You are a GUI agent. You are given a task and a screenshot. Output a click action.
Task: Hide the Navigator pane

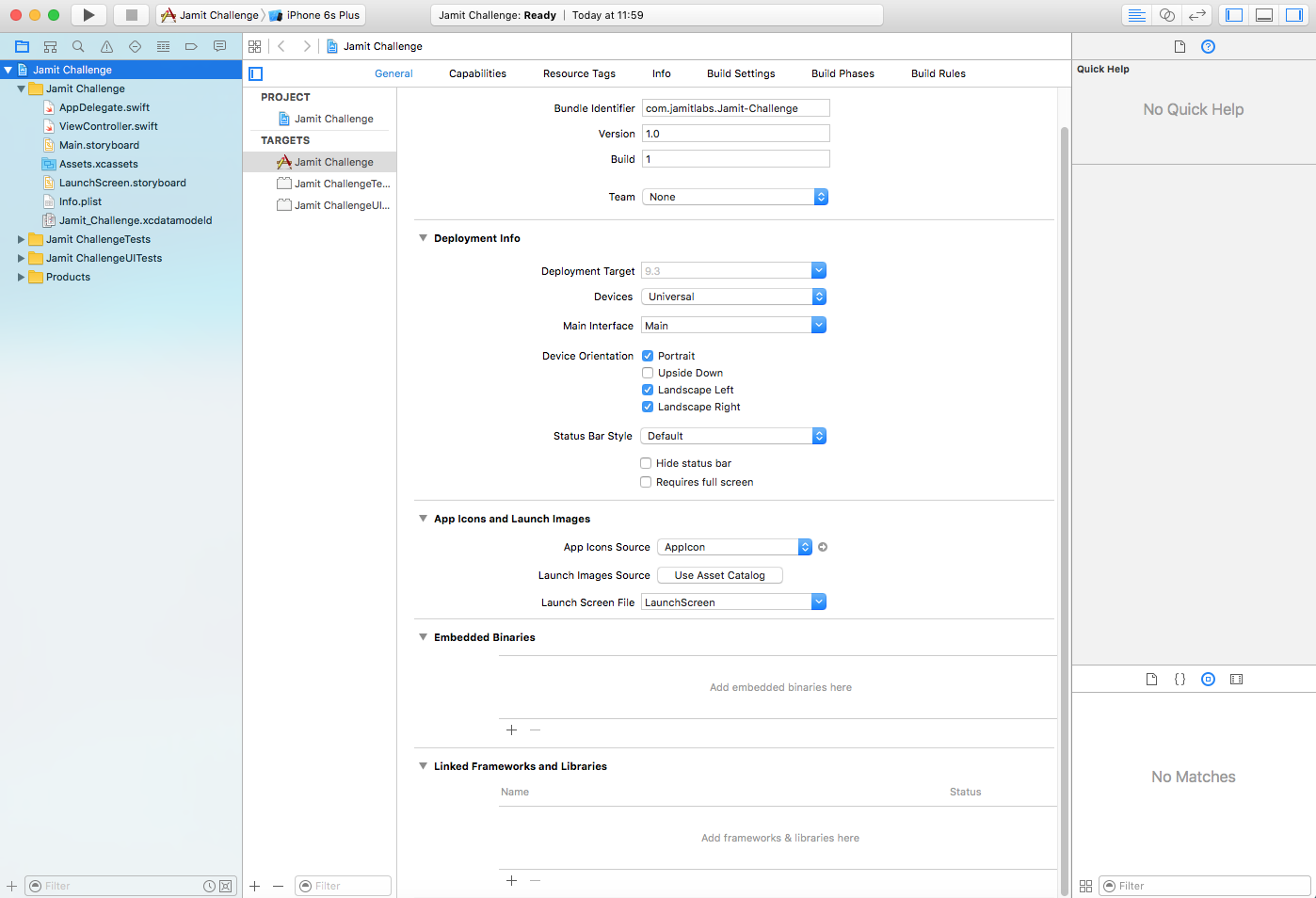[1234, 15]
